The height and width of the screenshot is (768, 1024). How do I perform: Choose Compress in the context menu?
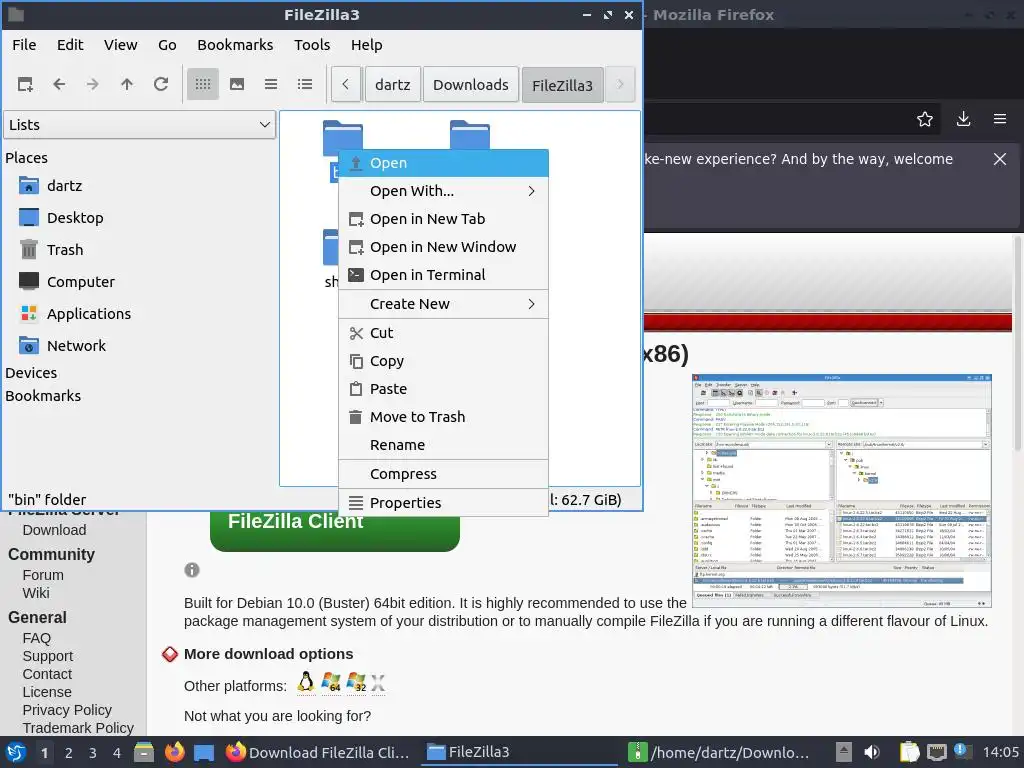point(443,474)
